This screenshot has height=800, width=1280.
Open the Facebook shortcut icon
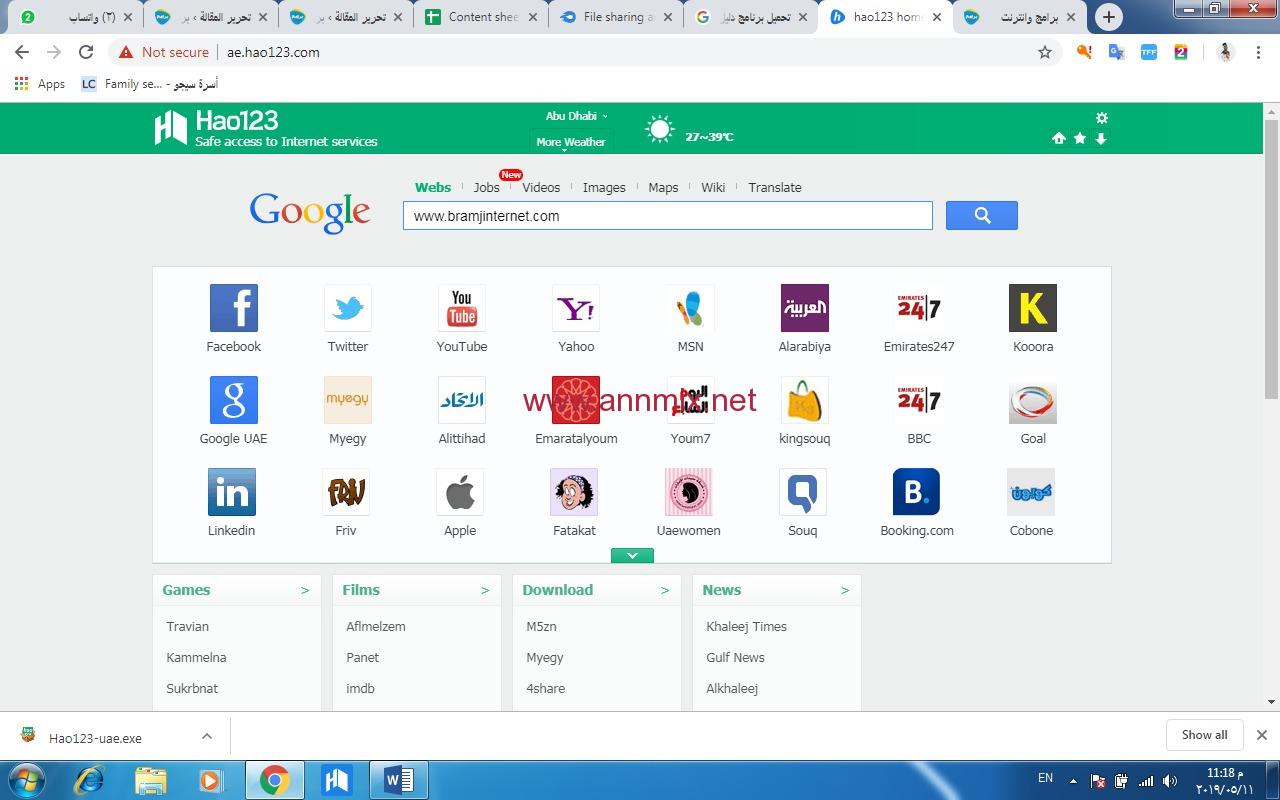(x=234, y=308)
